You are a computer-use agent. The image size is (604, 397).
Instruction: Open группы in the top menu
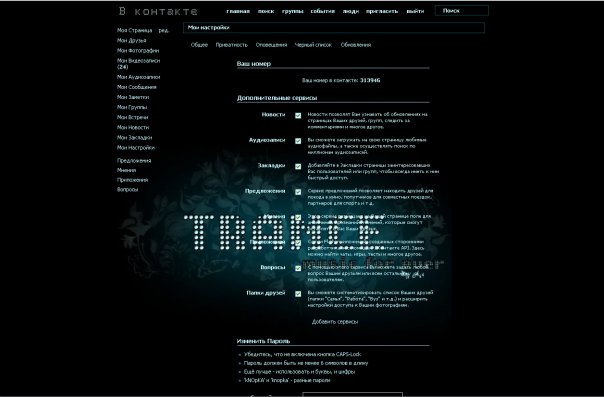[293, 11]
